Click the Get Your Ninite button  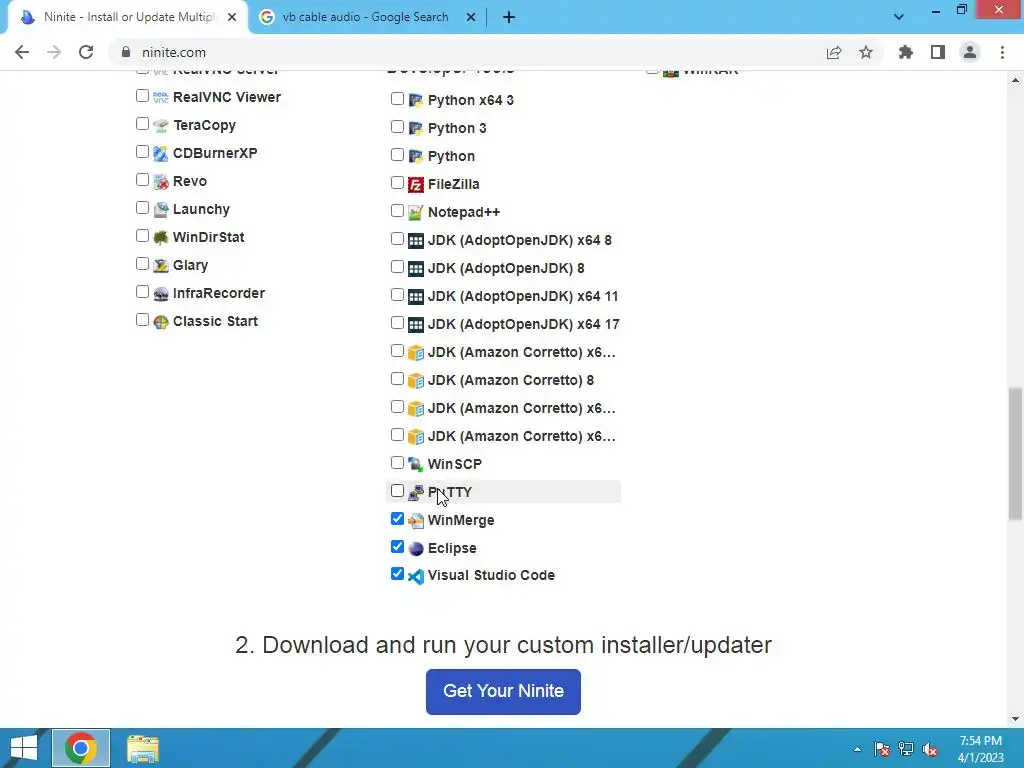[504, 692]
